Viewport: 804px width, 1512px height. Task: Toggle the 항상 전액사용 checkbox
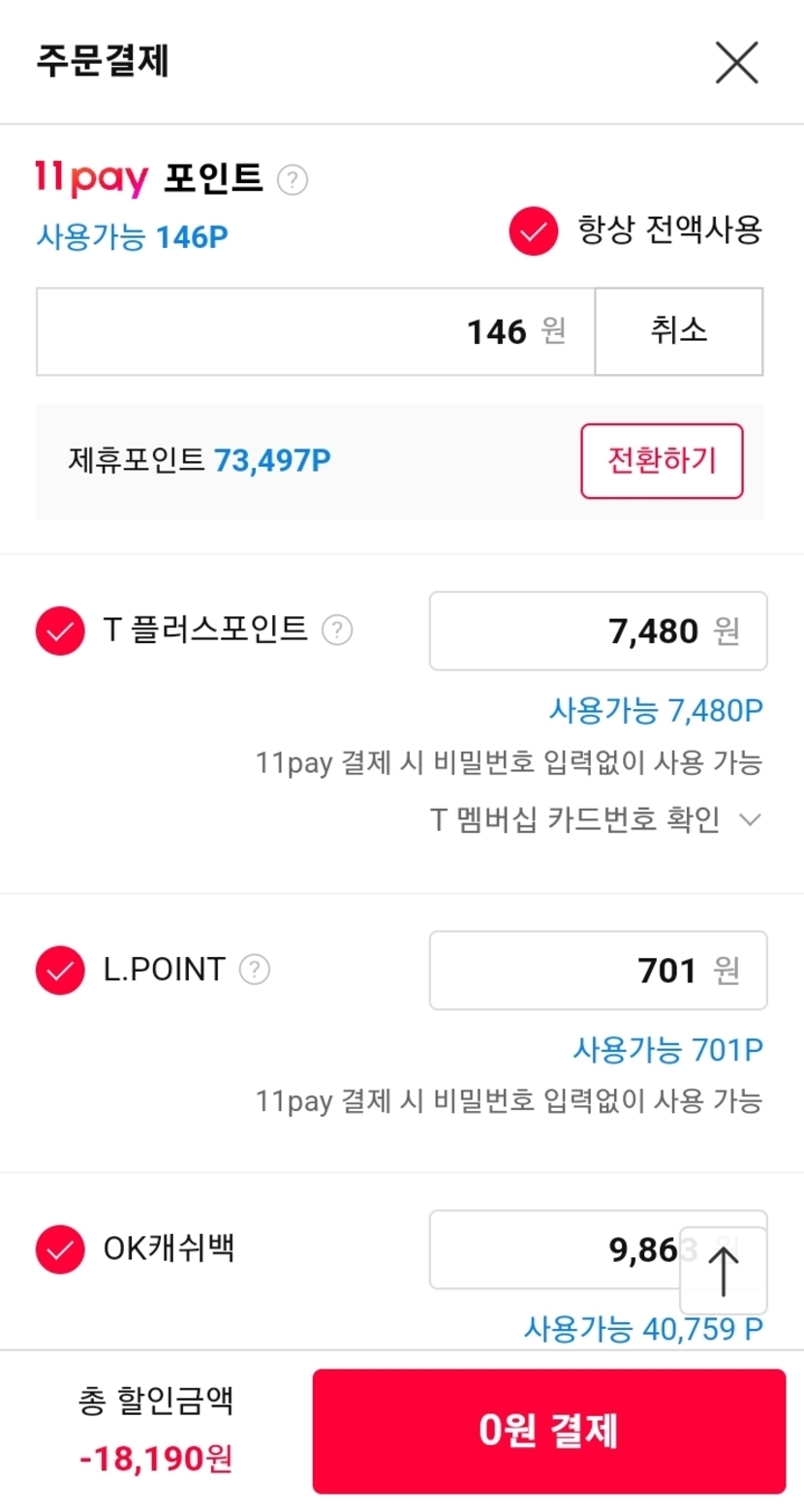point(534,231)
